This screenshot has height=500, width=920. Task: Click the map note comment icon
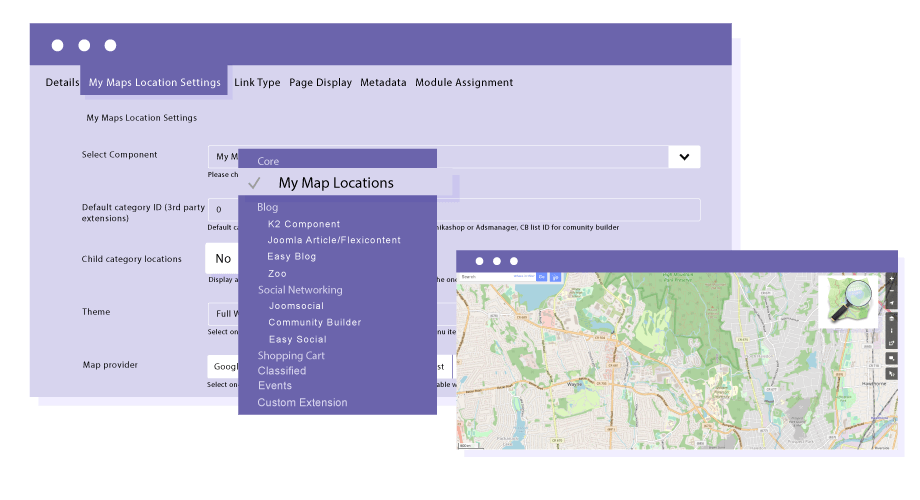[891, 358]
